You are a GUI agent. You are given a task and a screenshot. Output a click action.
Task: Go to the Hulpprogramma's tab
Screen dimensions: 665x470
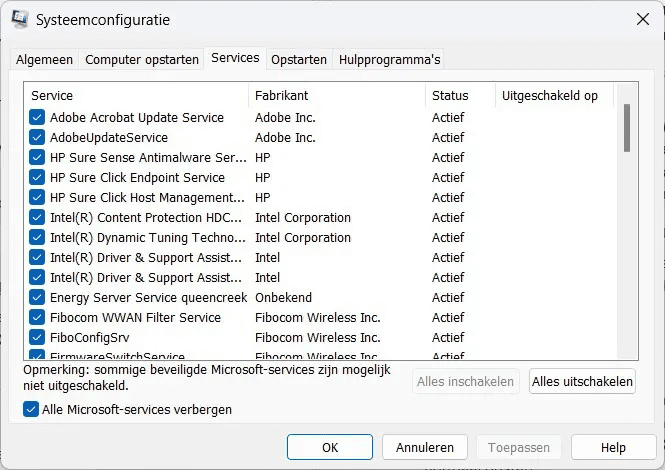click(389, 59)
